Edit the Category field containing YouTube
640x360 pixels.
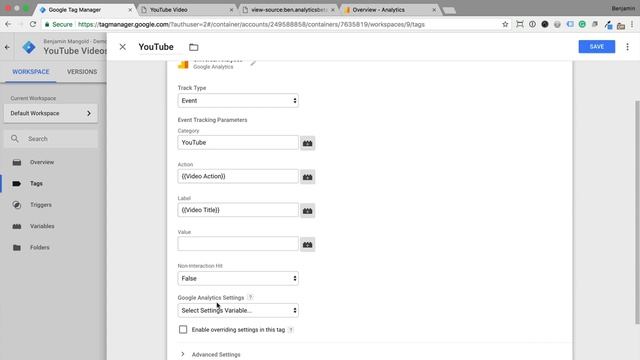(x=238, y=142)
